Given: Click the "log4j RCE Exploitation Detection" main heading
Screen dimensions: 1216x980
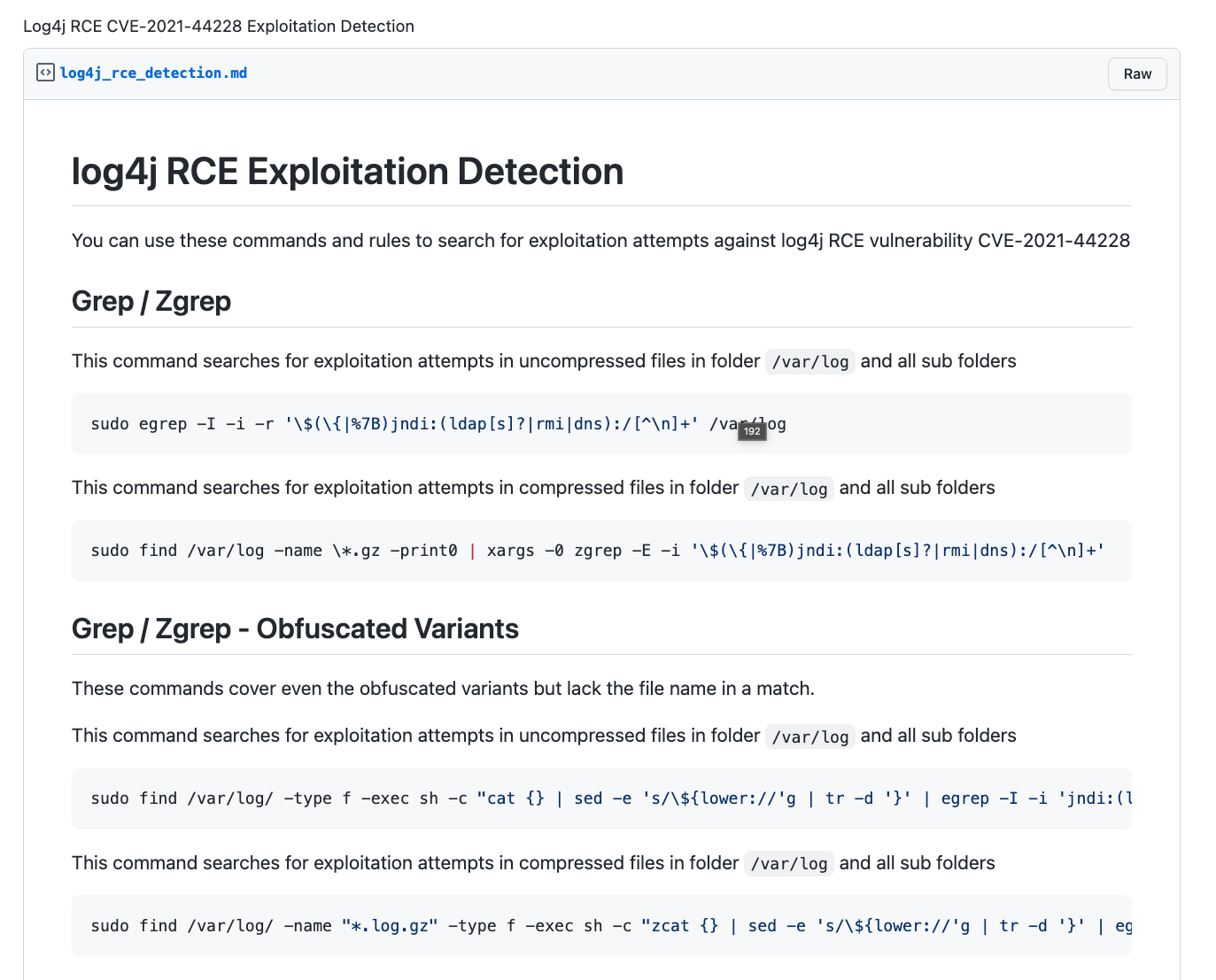Looking at the screenshot, I should tap(347, 172).
